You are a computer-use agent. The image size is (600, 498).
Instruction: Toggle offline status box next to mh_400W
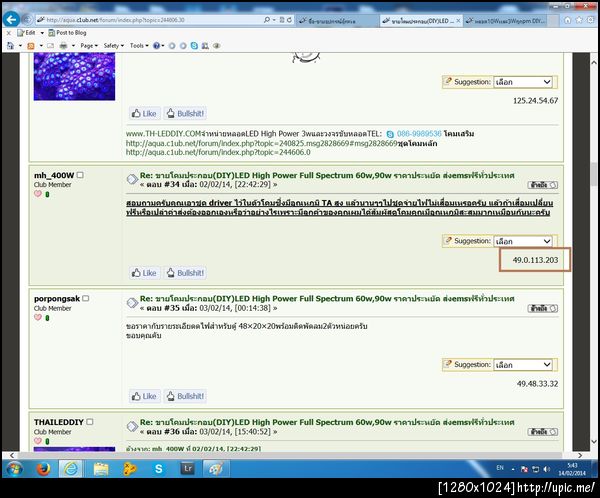(80, 175)
